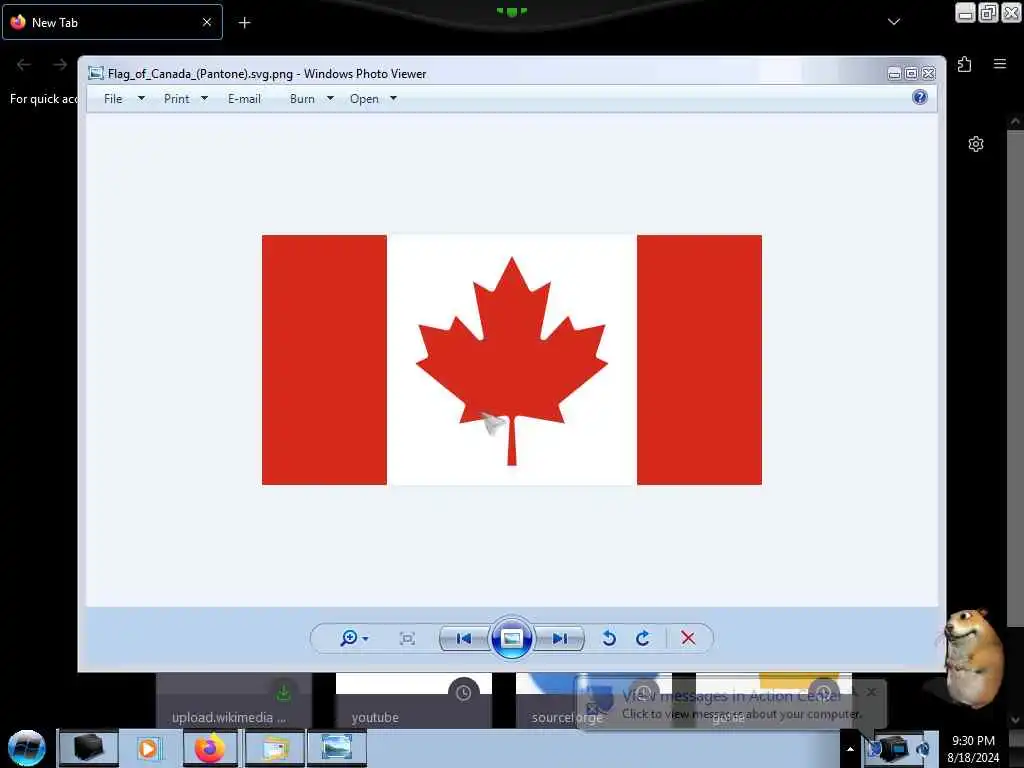The height and width of the screenshot is (768, 1024).
Task: Close the Action Center notification balloon
Action: [x=871, y=692]
